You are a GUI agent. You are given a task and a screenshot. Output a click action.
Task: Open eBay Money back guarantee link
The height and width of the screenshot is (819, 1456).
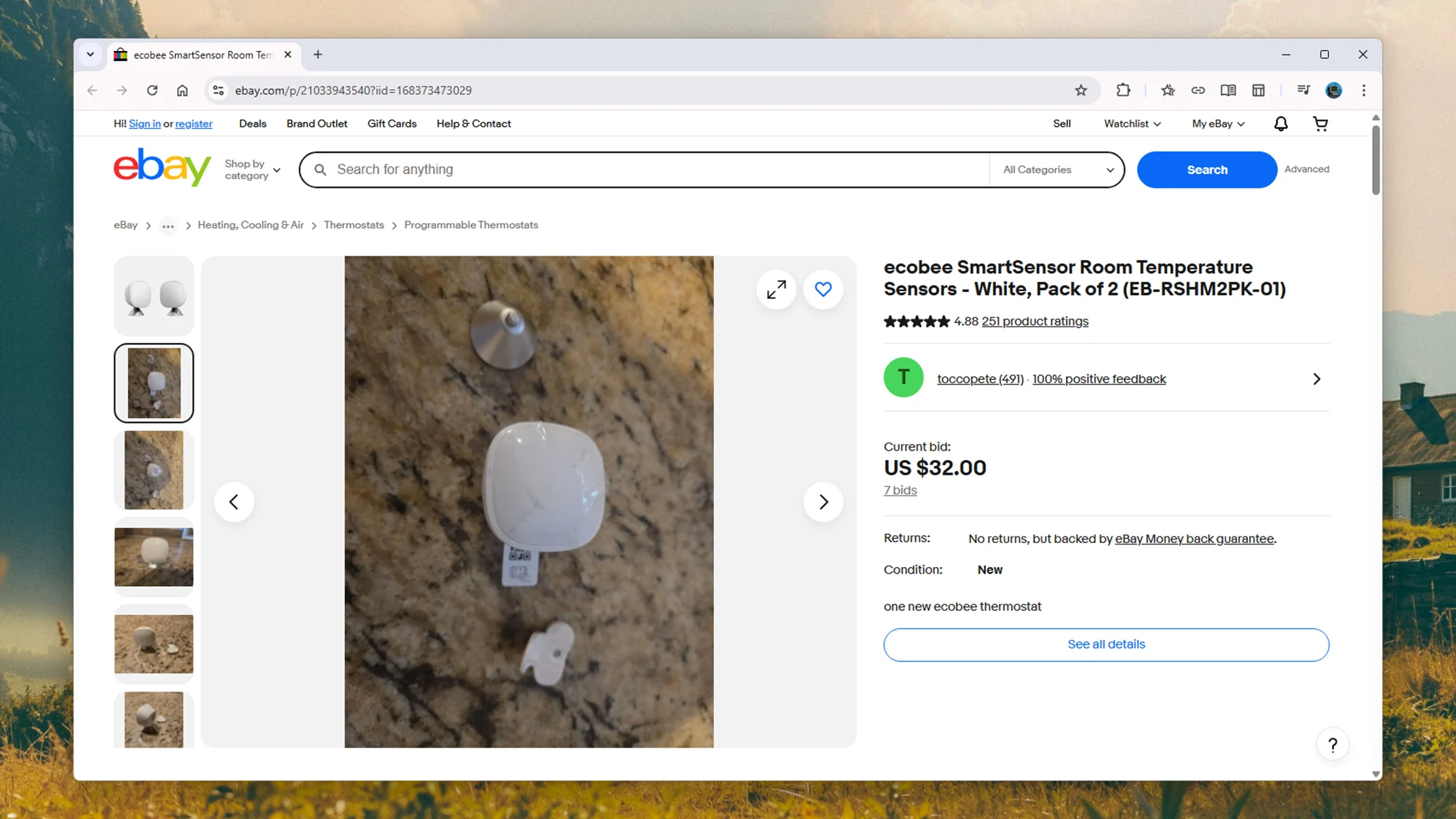pos(1194,539)
